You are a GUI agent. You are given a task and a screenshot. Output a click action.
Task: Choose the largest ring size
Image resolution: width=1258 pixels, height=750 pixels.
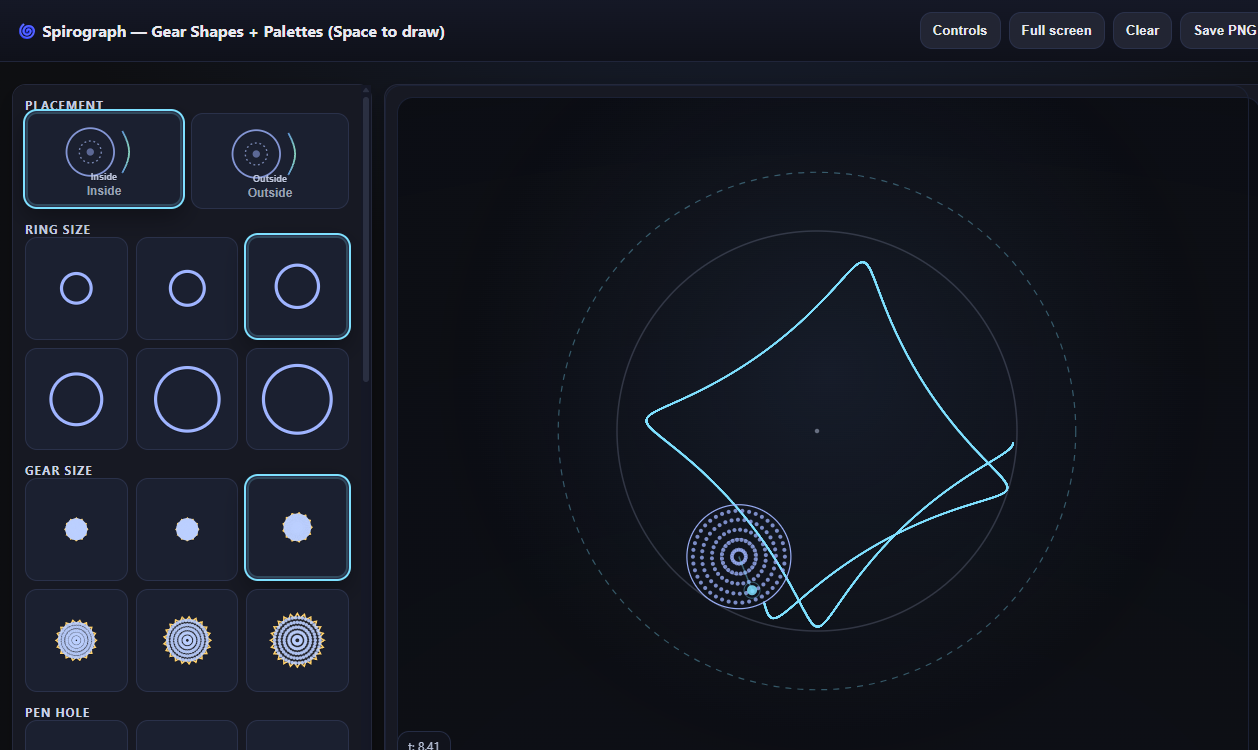click(x=297, y=399)
